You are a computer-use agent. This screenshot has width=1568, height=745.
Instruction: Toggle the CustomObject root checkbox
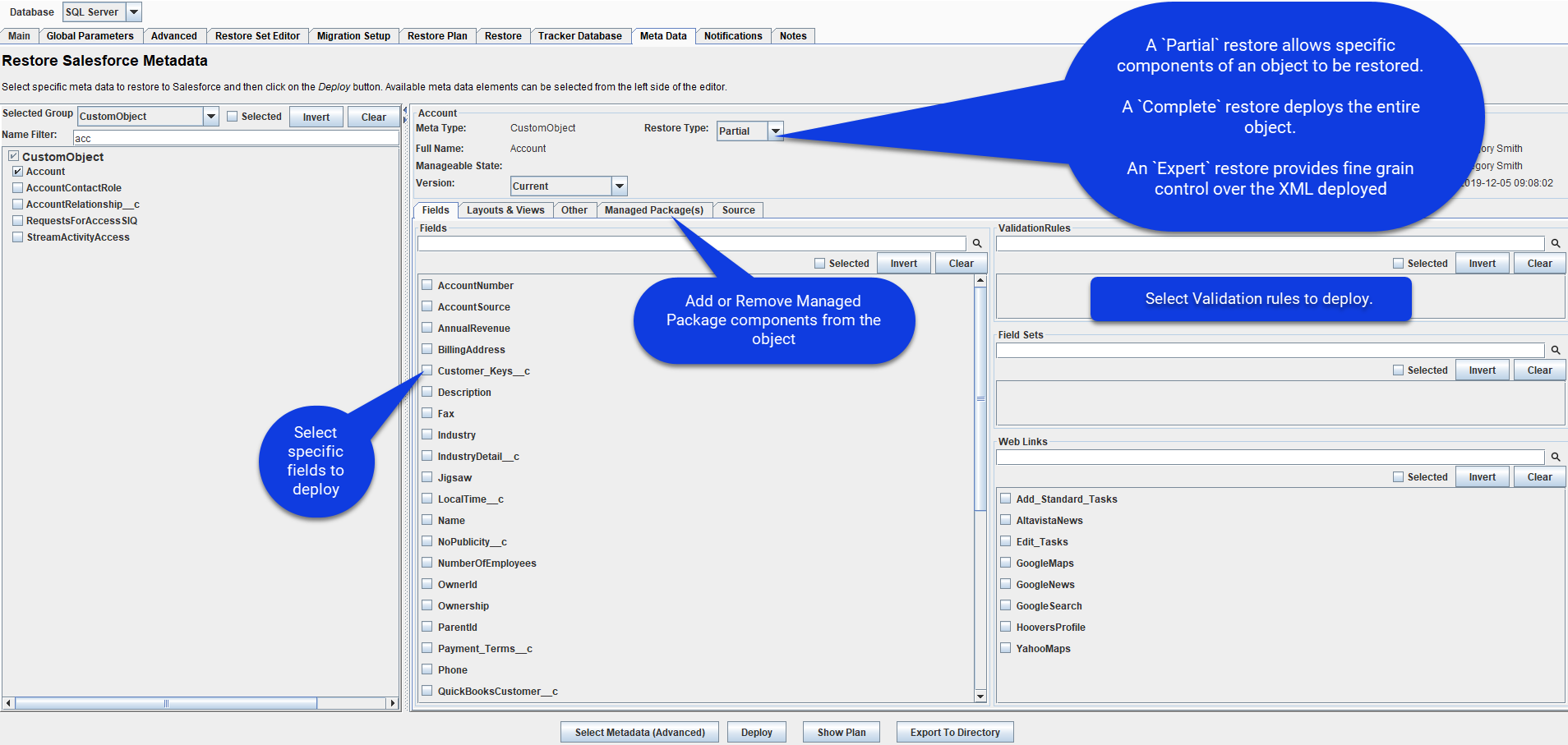13,156
